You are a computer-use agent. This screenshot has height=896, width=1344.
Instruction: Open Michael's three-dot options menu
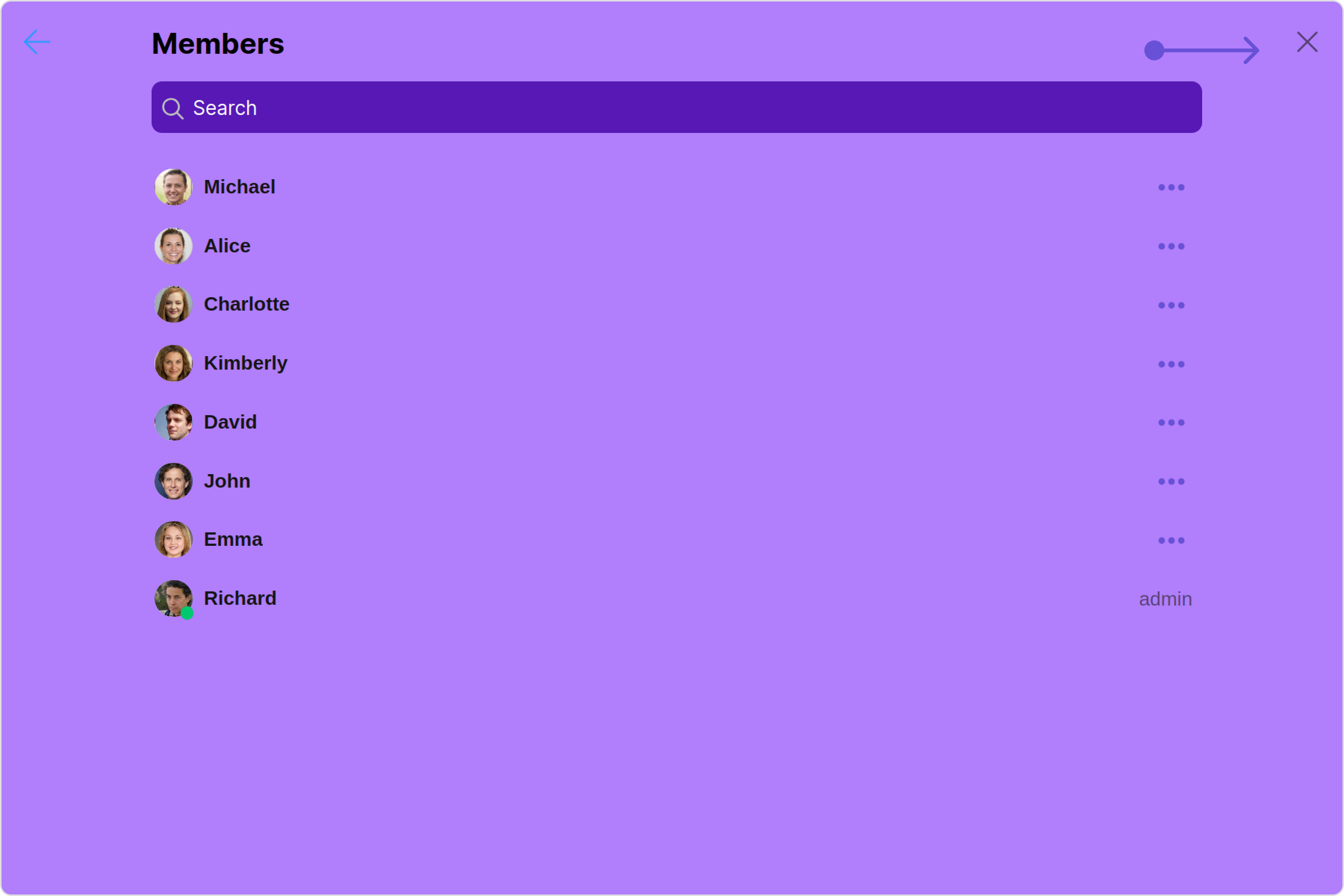pyautogui.click(x=1171, y=187)
